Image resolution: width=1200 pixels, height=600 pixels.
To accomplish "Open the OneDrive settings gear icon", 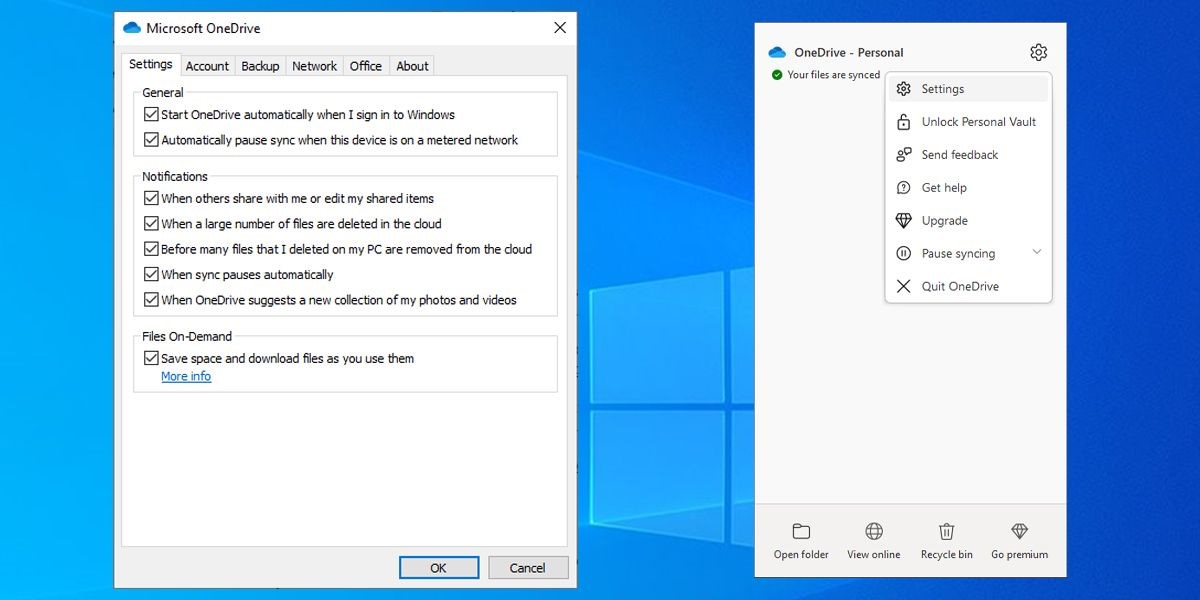I will tap(1037, 51).
